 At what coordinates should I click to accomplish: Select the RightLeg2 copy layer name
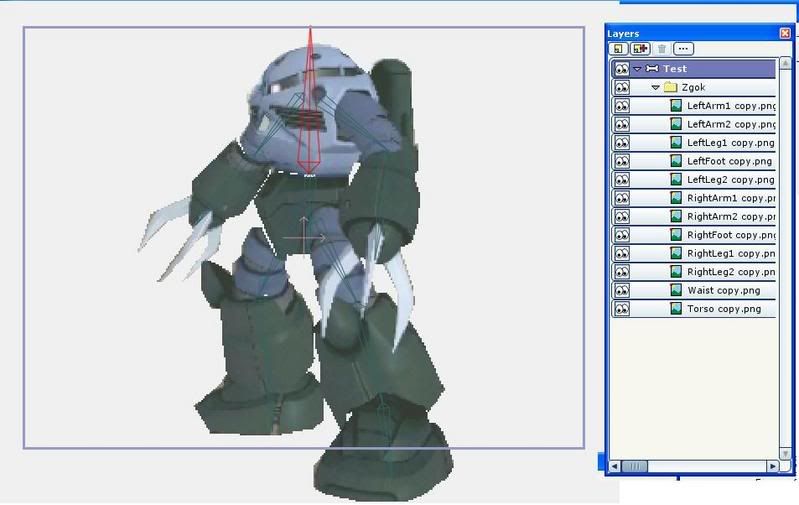pos(731,272)
